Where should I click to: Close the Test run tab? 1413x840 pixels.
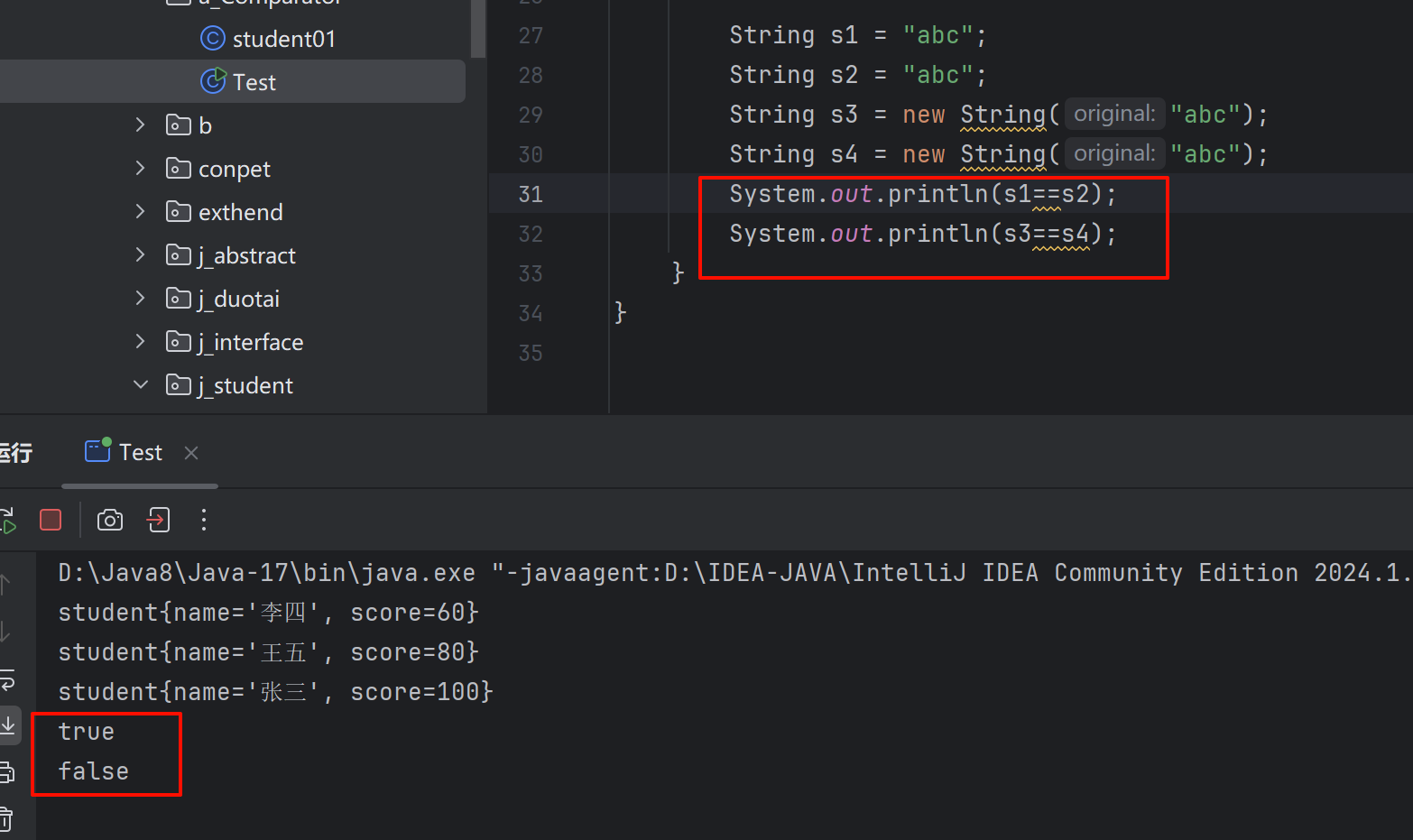(191, 453)
